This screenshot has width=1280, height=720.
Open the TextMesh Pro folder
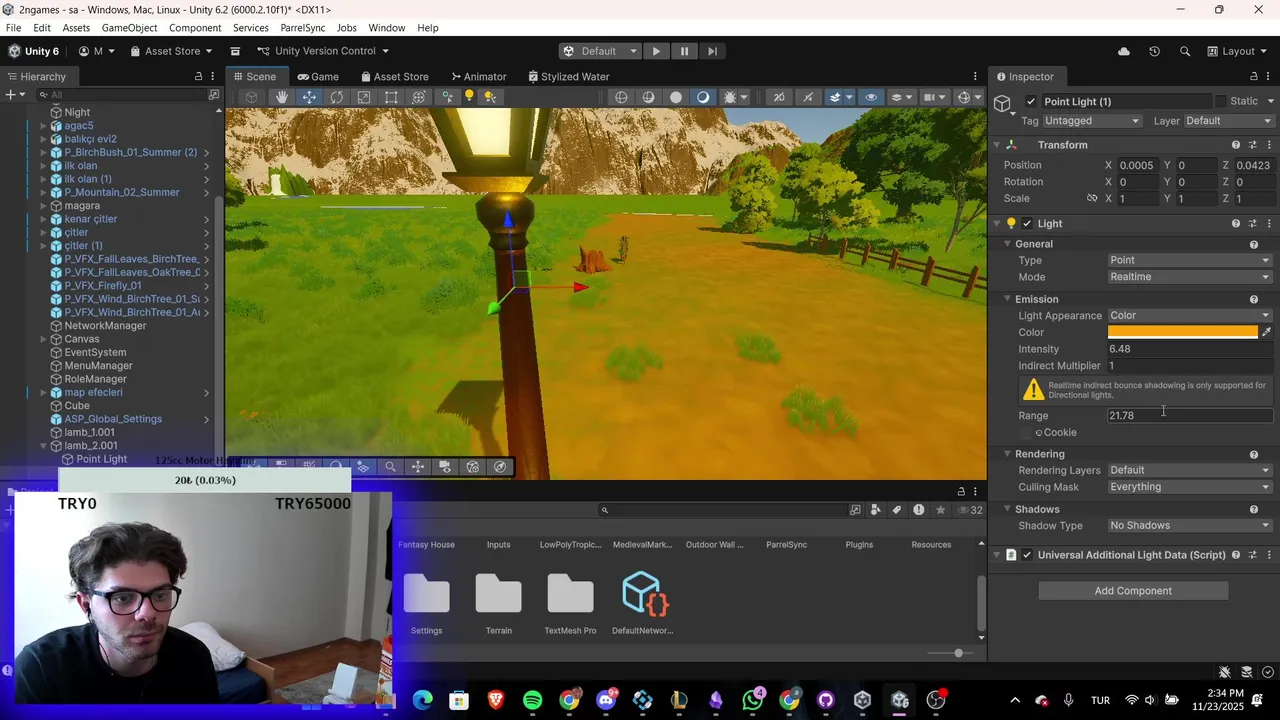(570, 603)
